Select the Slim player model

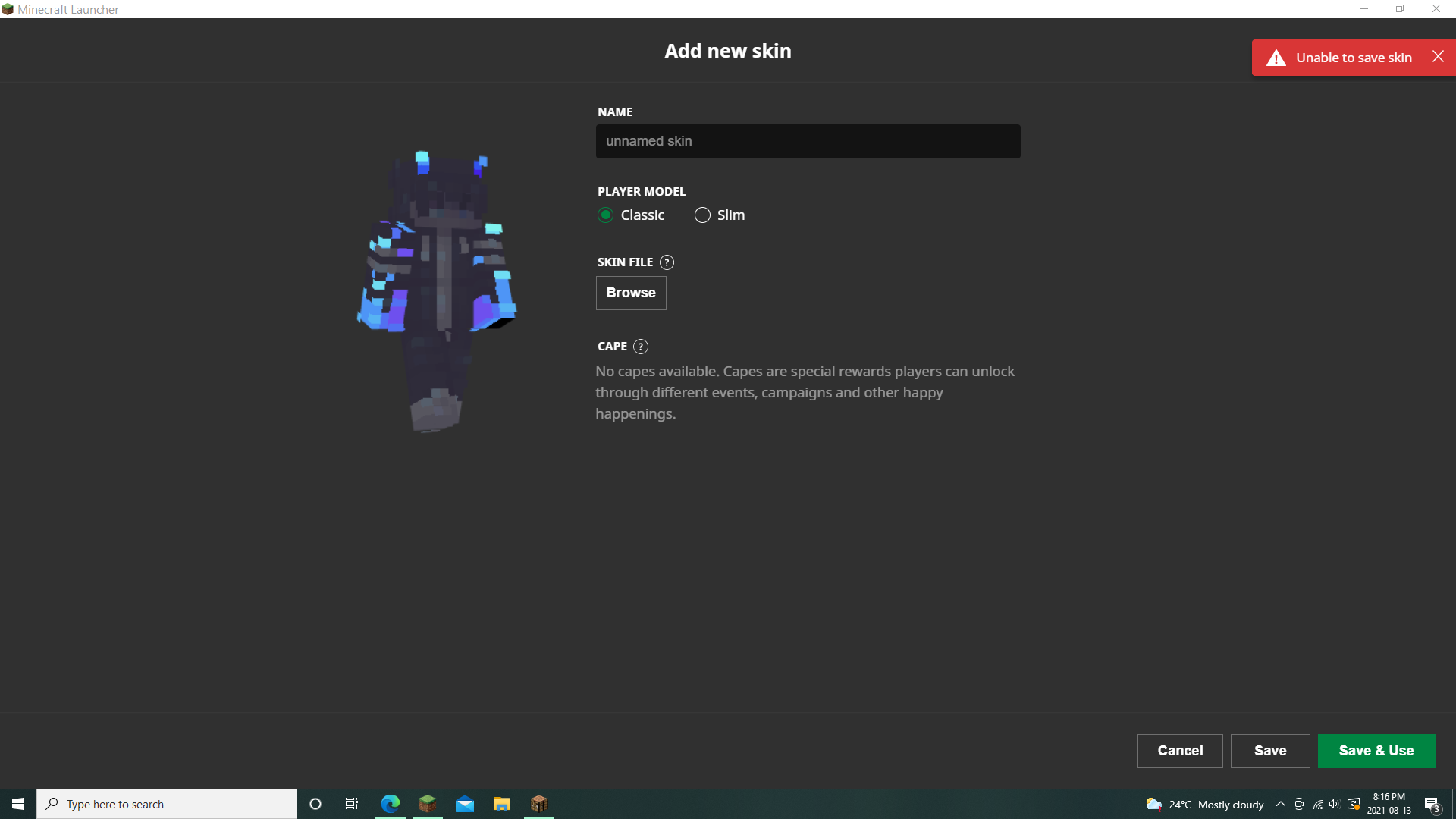(702, 215)
